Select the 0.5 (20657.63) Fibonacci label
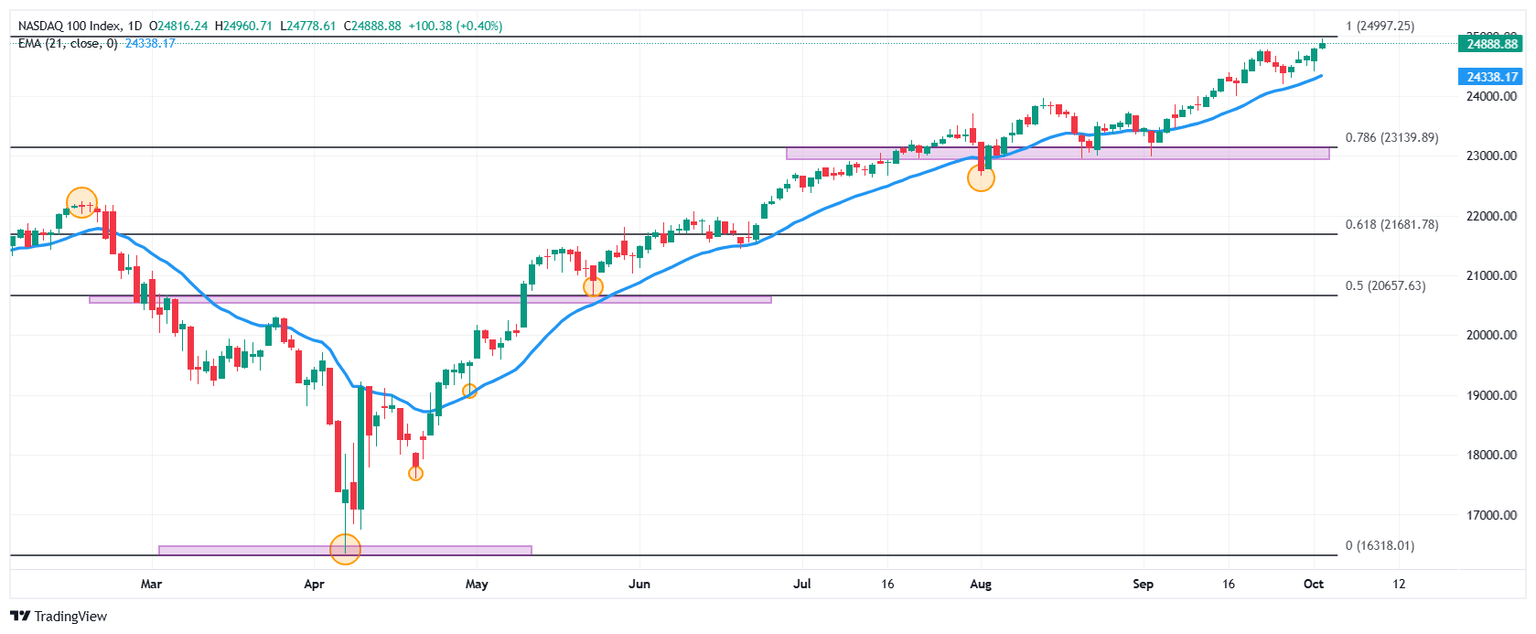Image resolution: width=1536 pixels, height=634 pixels. [1385, 286]
